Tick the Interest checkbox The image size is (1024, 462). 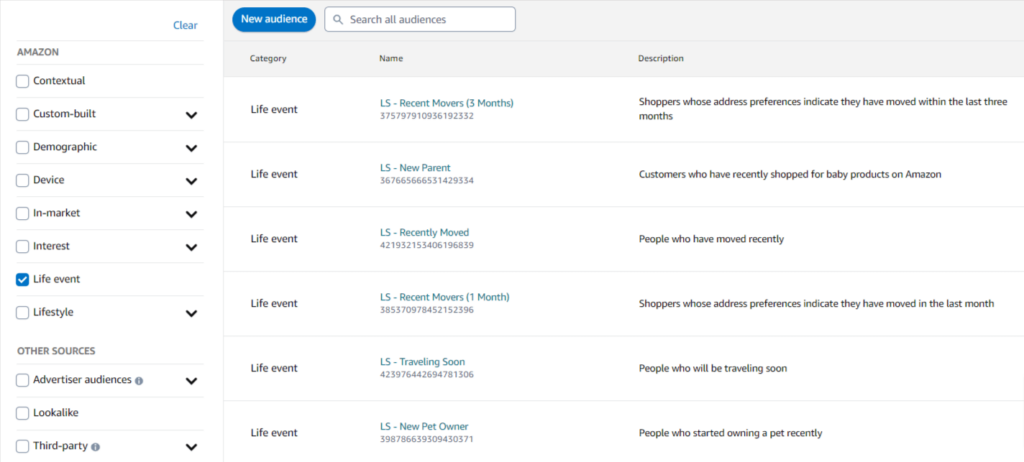[x=23, y=246]
